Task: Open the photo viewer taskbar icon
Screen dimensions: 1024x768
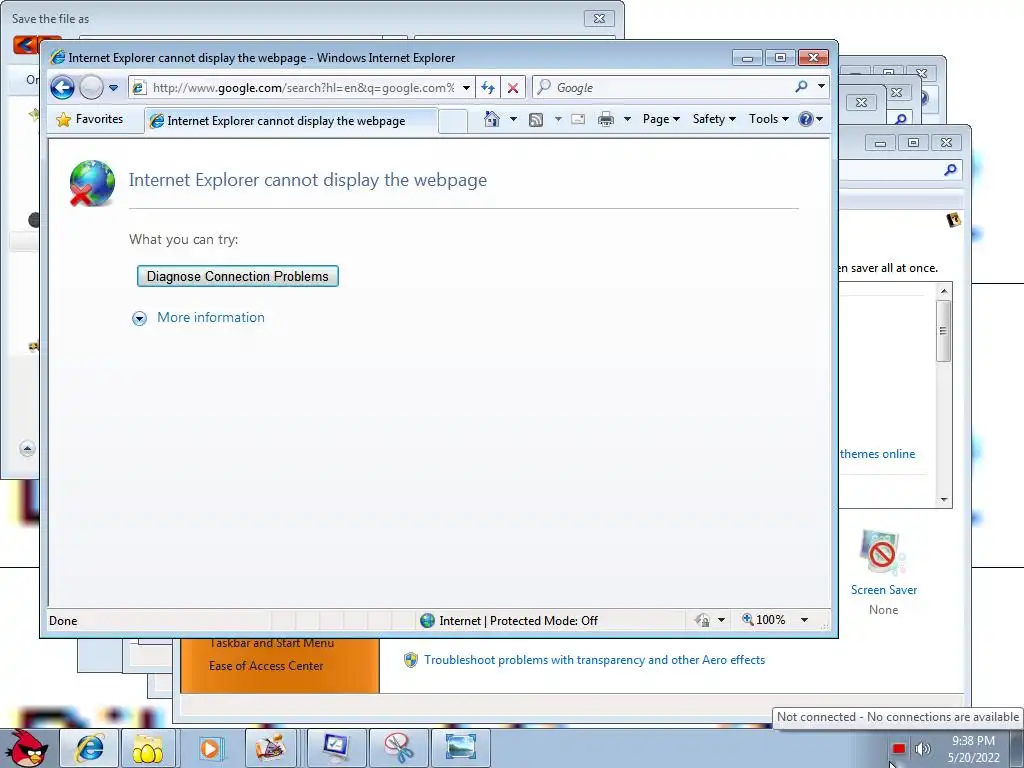Action: [460, 748]
